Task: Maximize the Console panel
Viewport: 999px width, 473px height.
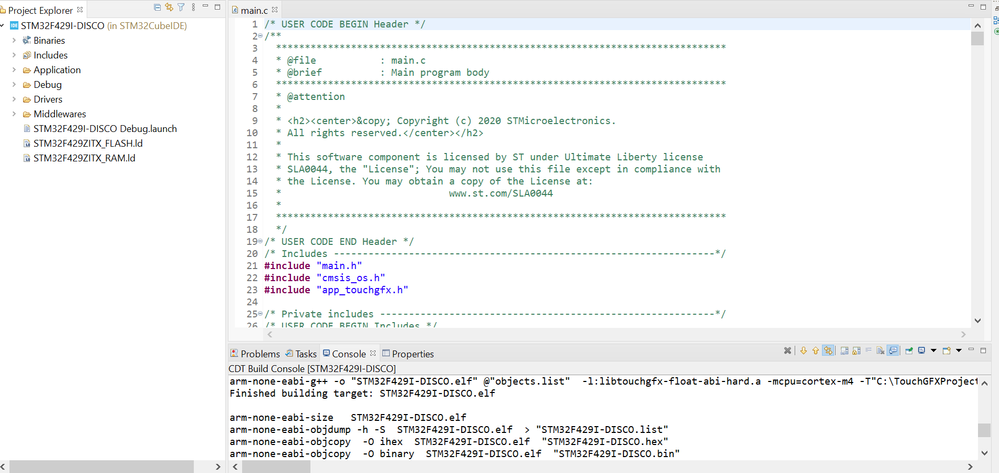Action: pyautogui.click(x=983, y=351)
